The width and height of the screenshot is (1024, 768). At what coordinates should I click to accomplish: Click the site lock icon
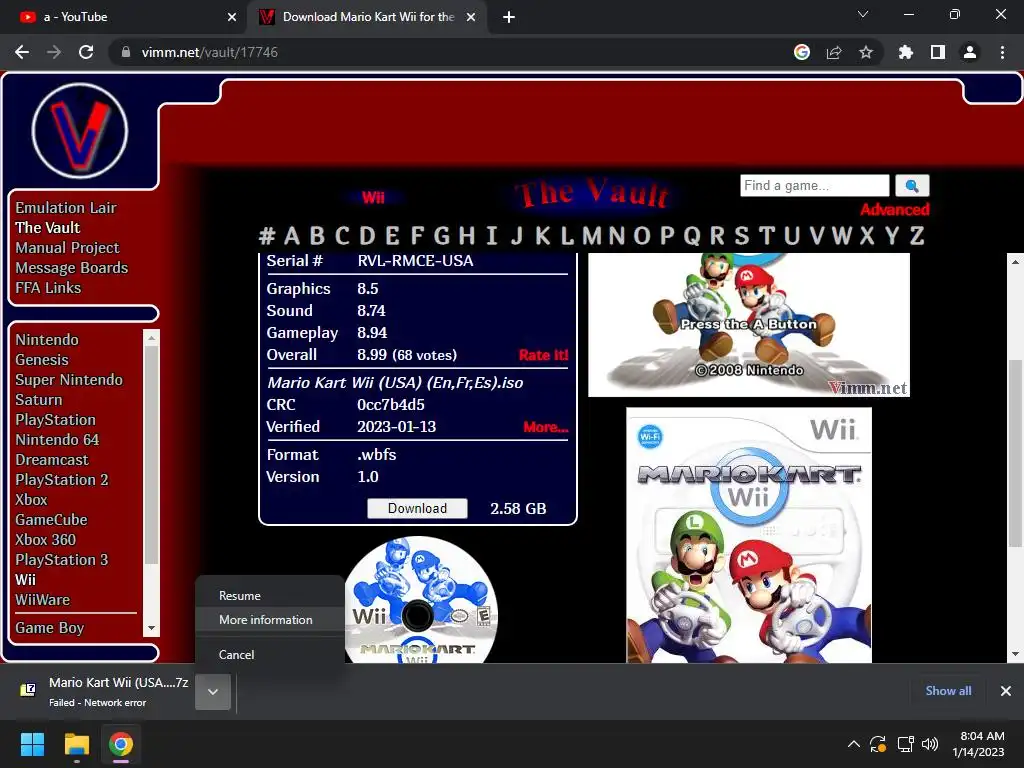pos(126,52)
